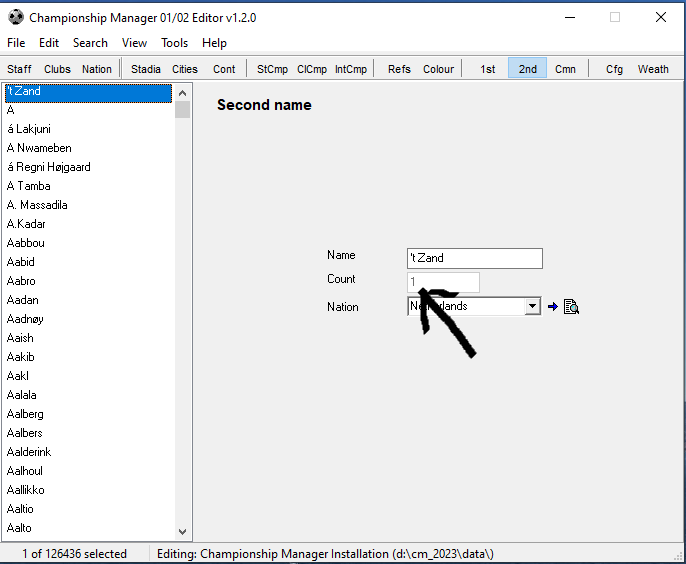Open the Tools menu

(175, 43)
